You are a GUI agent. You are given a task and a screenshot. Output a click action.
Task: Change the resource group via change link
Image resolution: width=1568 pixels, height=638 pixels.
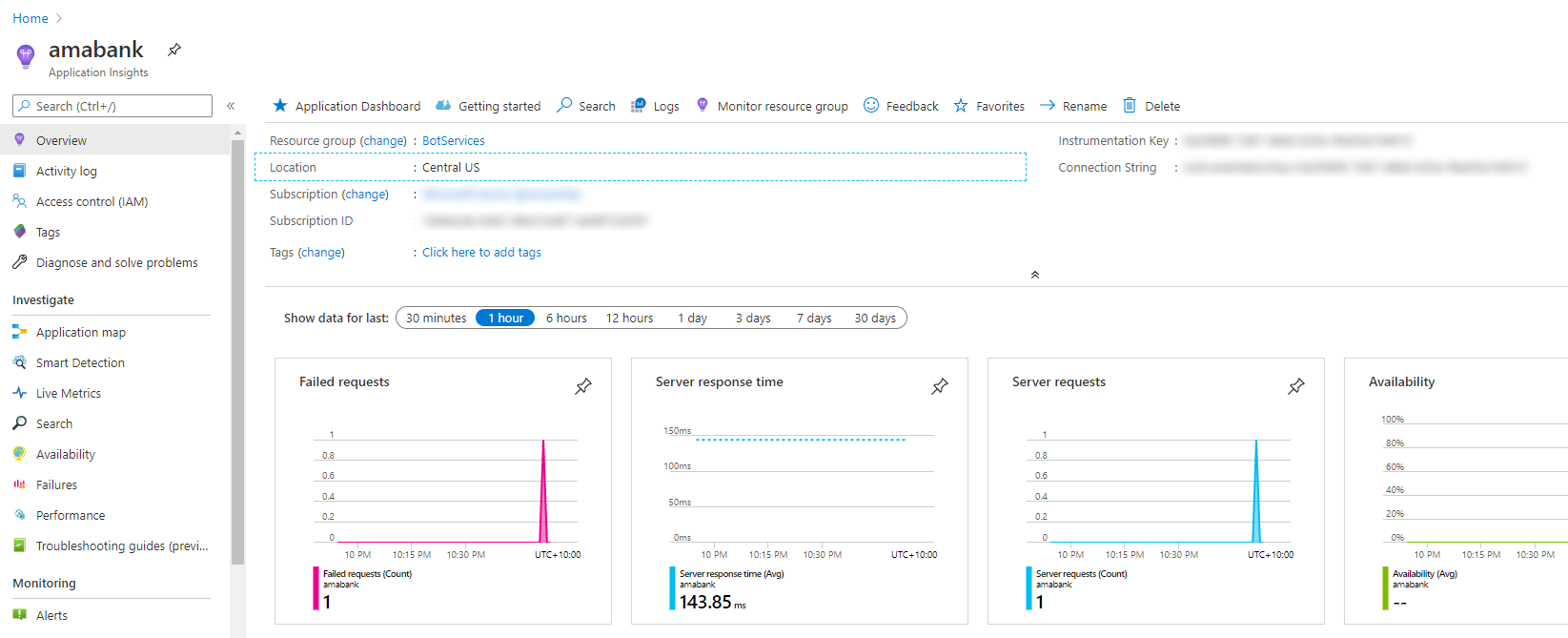383,140
